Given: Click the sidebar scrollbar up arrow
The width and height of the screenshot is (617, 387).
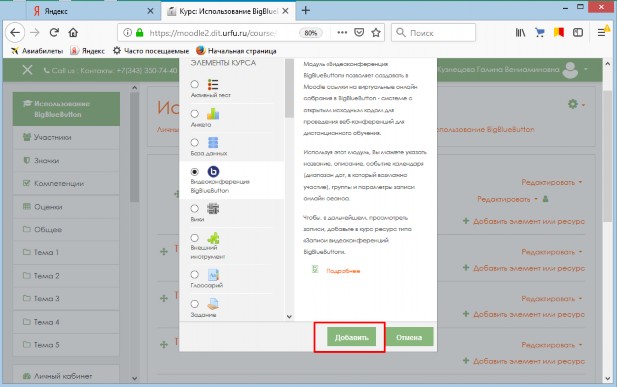Looking at the screenshot, I should pos(135,87).
